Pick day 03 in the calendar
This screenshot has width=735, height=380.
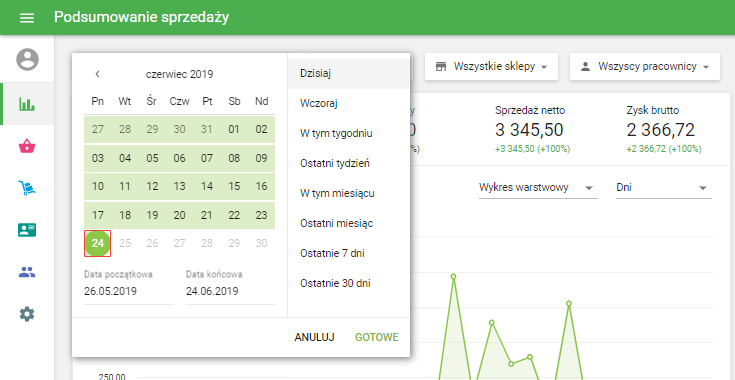pyautogui.click(x=98, y=158)
